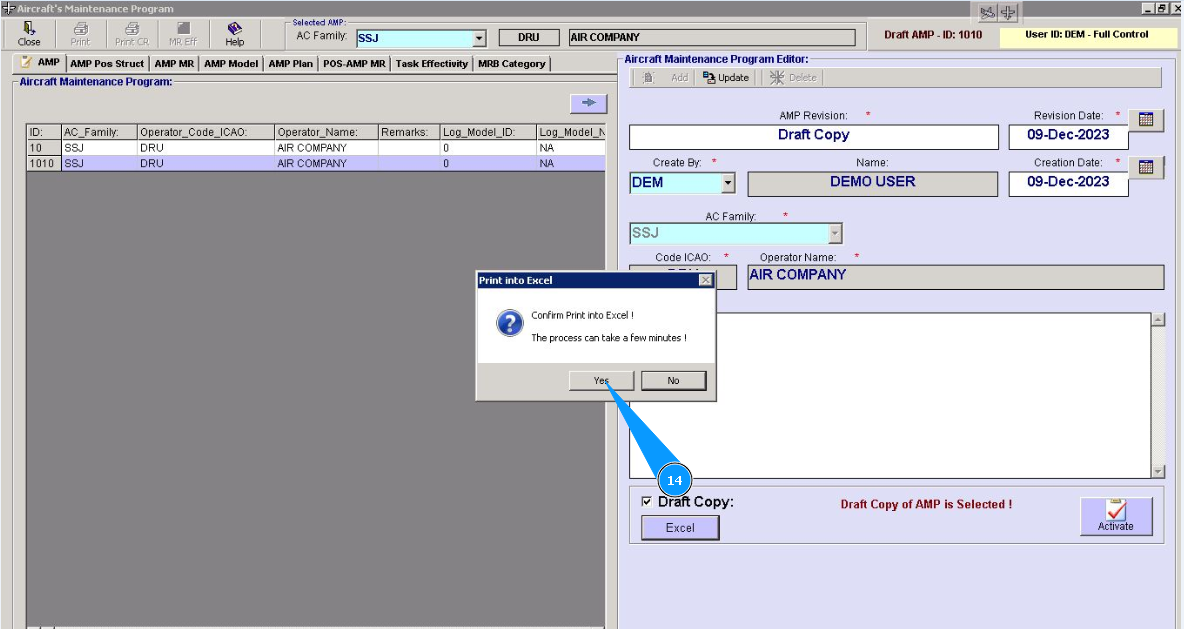Click the Close toolbar icon
This screenshot has height=629, width=1184.
[x=29, y=34]
